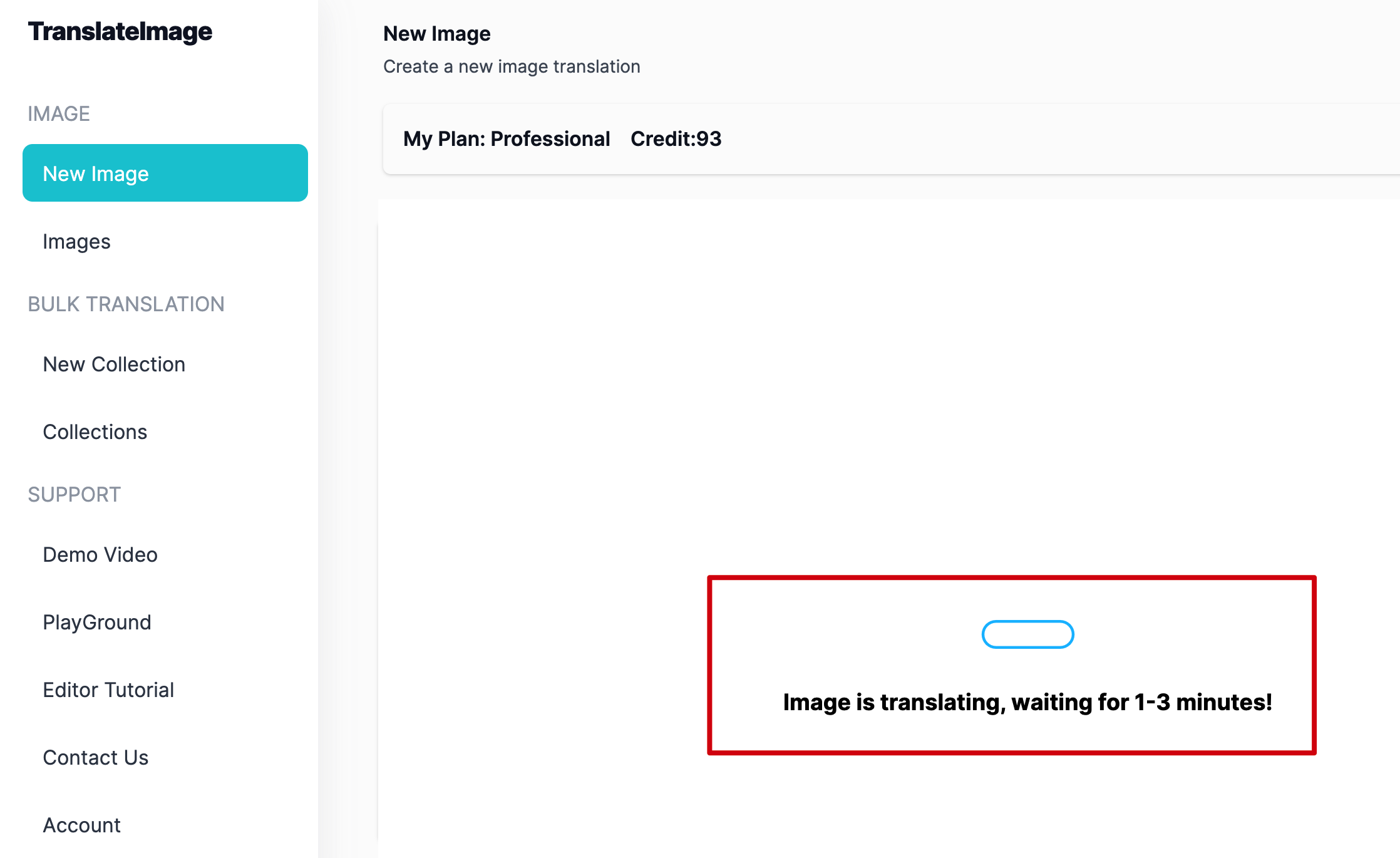Open the Collections sidebar icon
This screenshot has height=858, width=1400.
click(x=94, y=431)
